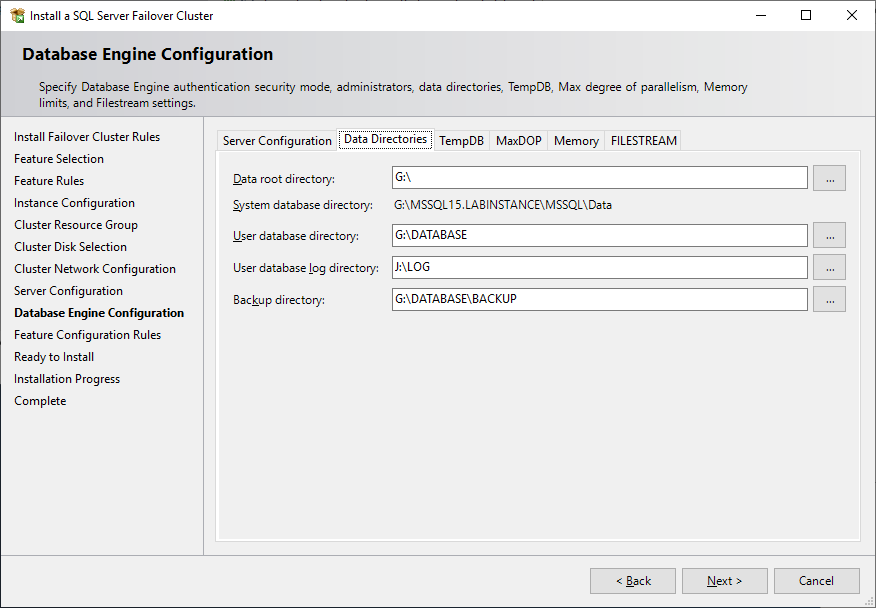Click into the Data root directory field
The image size is (876, 608).
pyautogui.click(x=599, y=178)
